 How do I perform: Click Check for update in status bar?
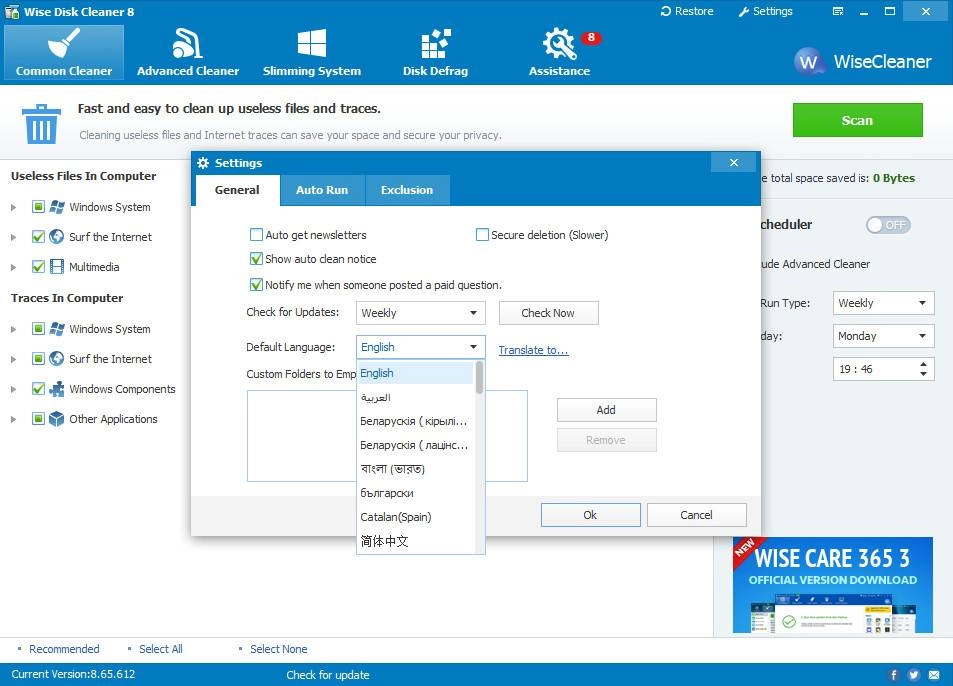tap(328, 674)
